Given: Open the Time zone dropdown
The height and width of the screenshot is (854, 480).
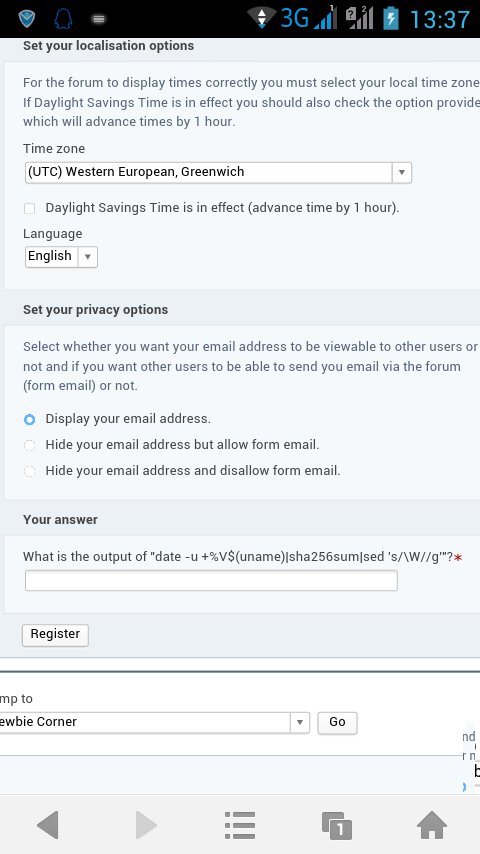Looking at the screenshot, I should (x=218, y=173).
